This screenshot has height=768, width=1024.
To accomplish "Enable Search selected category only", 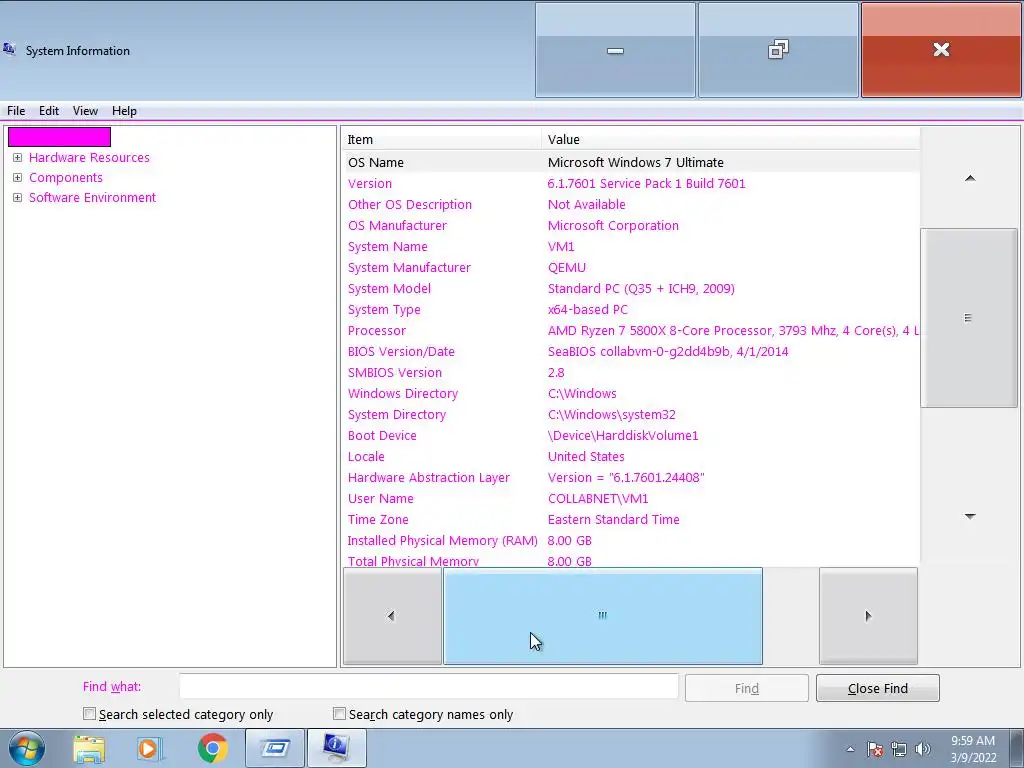I will (x=89, y=714).
